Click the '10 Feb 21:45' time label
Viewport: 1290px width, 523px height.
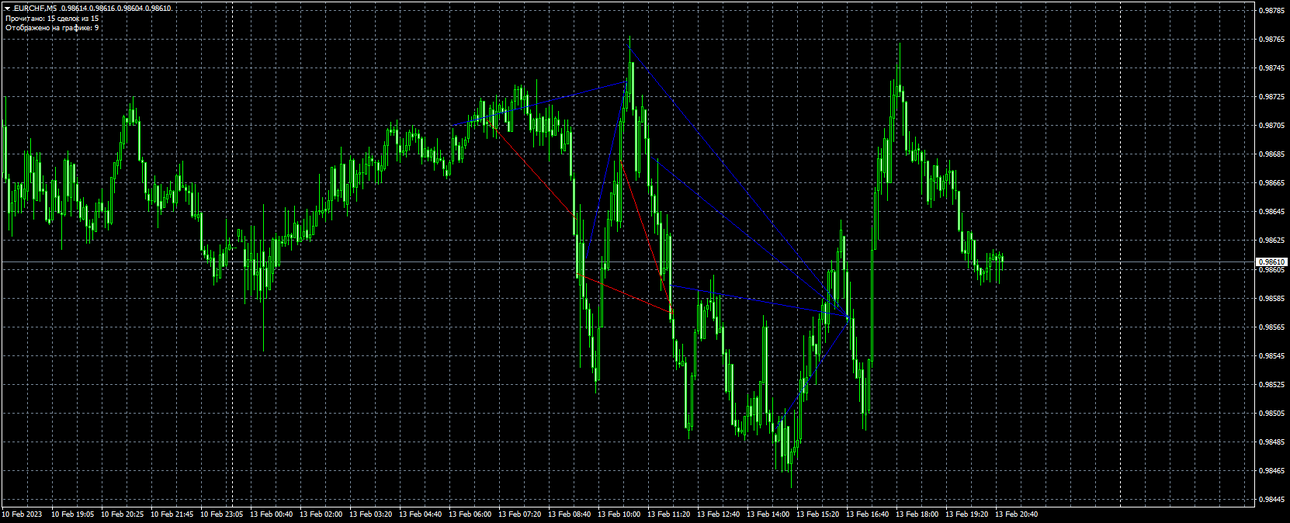point(171,514)
